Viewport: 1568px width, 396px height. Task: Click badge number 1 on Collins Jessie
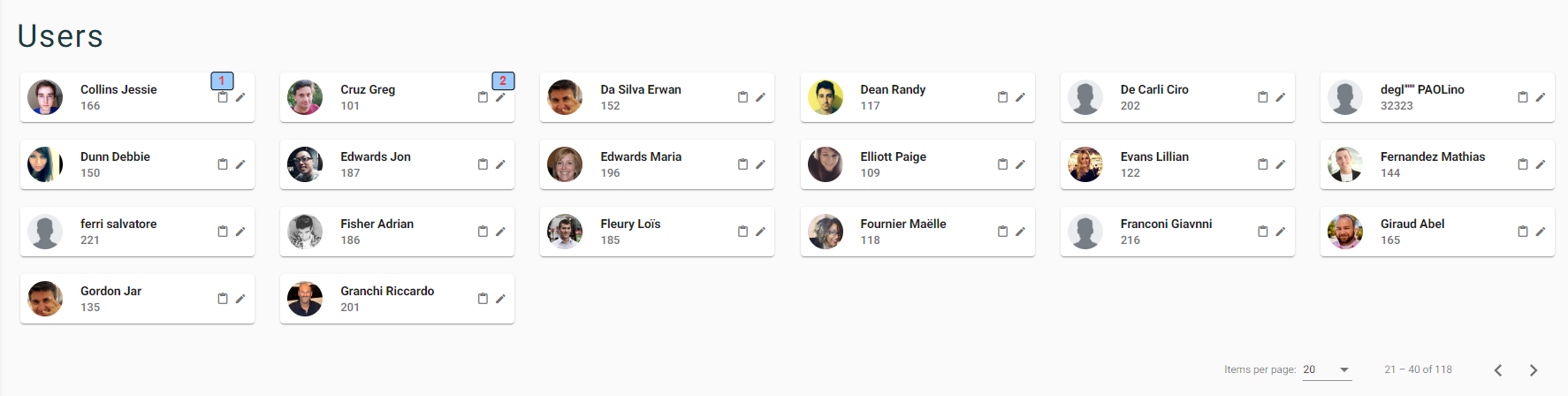(x=222, y=80)
